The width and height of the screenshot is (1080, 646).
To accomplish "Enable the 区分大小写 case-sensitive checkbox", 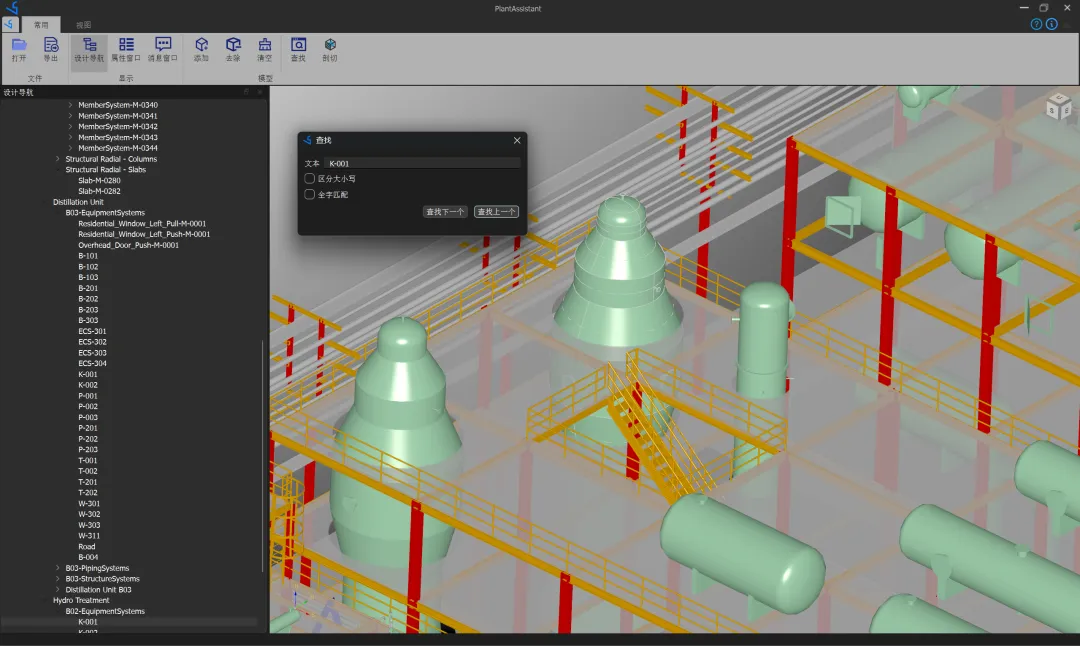I will [x=310, y=178].
